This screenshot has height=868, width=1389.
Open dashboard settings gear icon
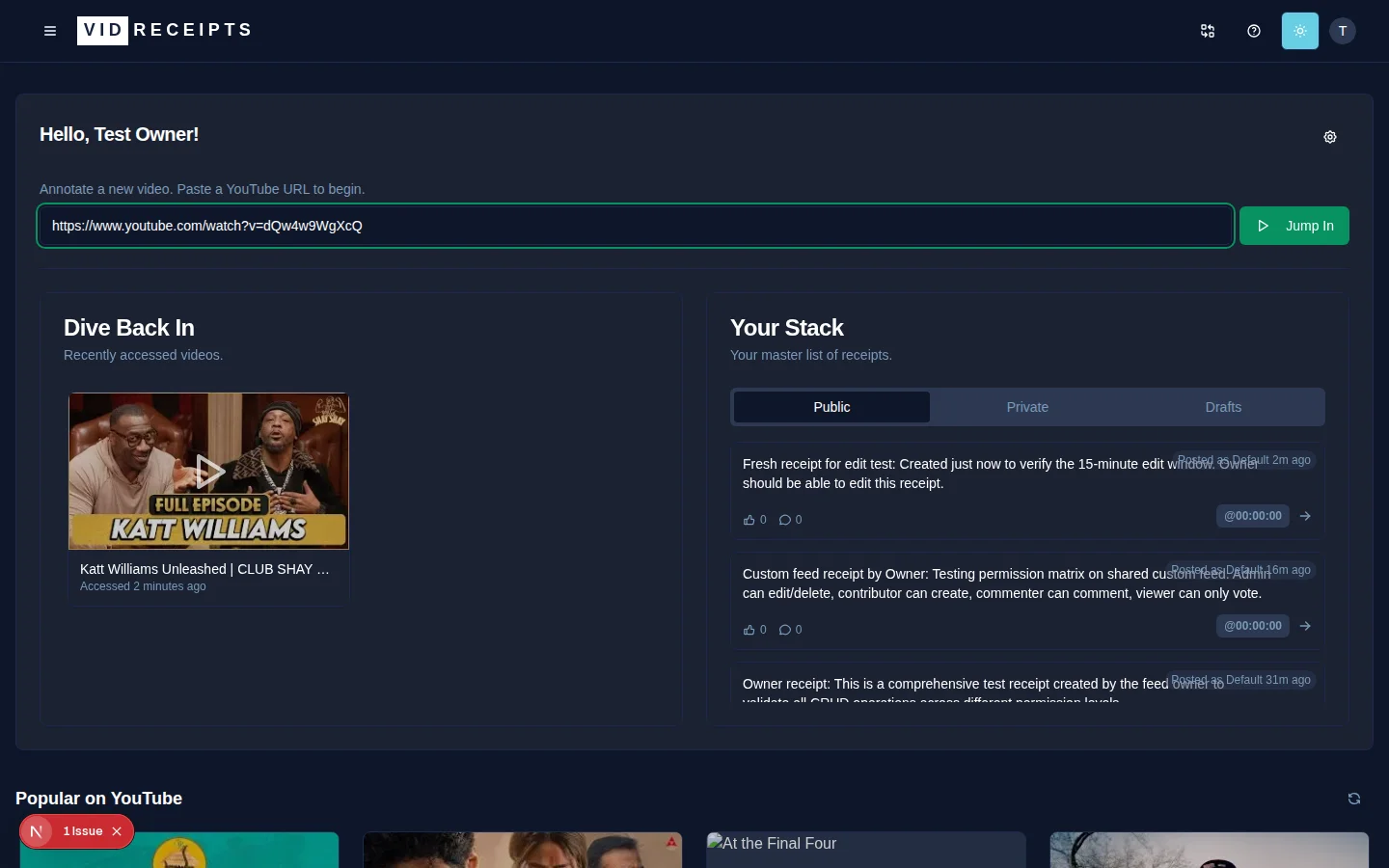(x=1330, y=137)
